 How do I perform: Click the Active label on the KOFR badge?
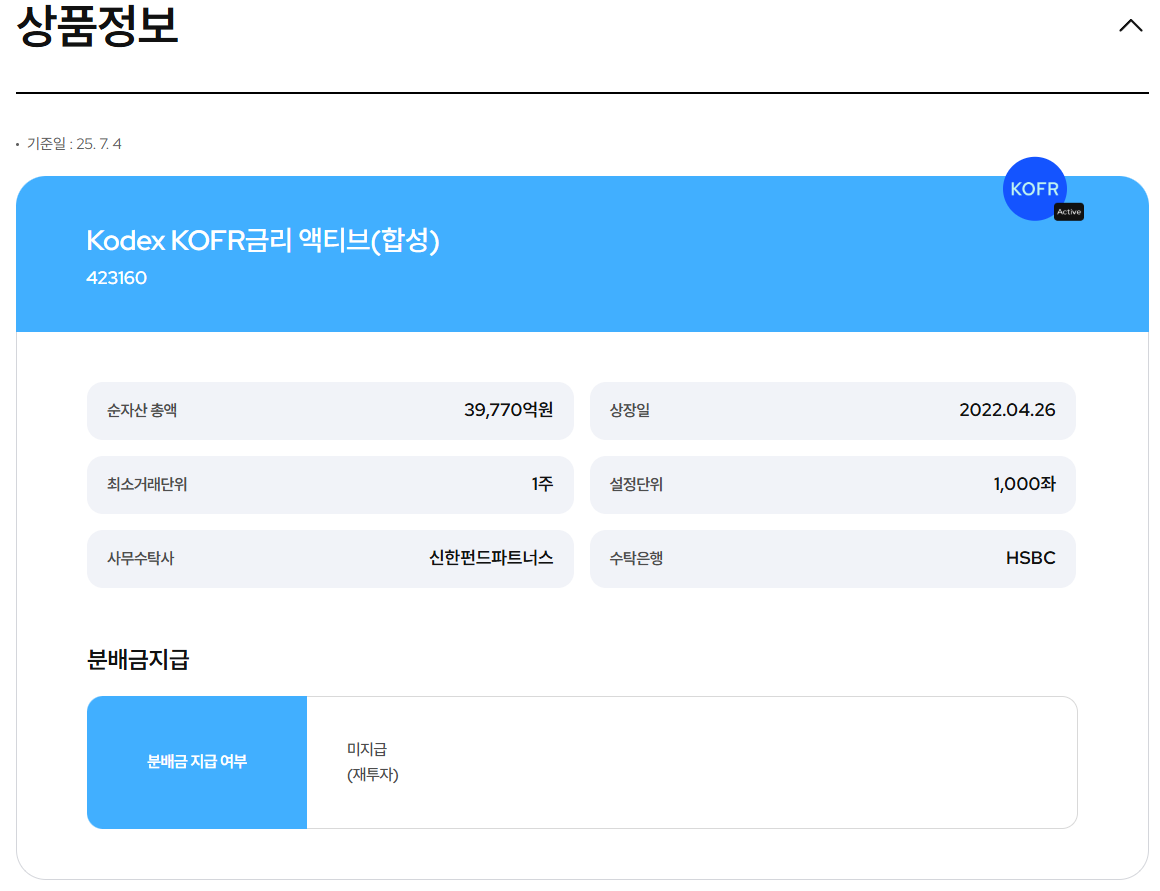coord(1069,211)
